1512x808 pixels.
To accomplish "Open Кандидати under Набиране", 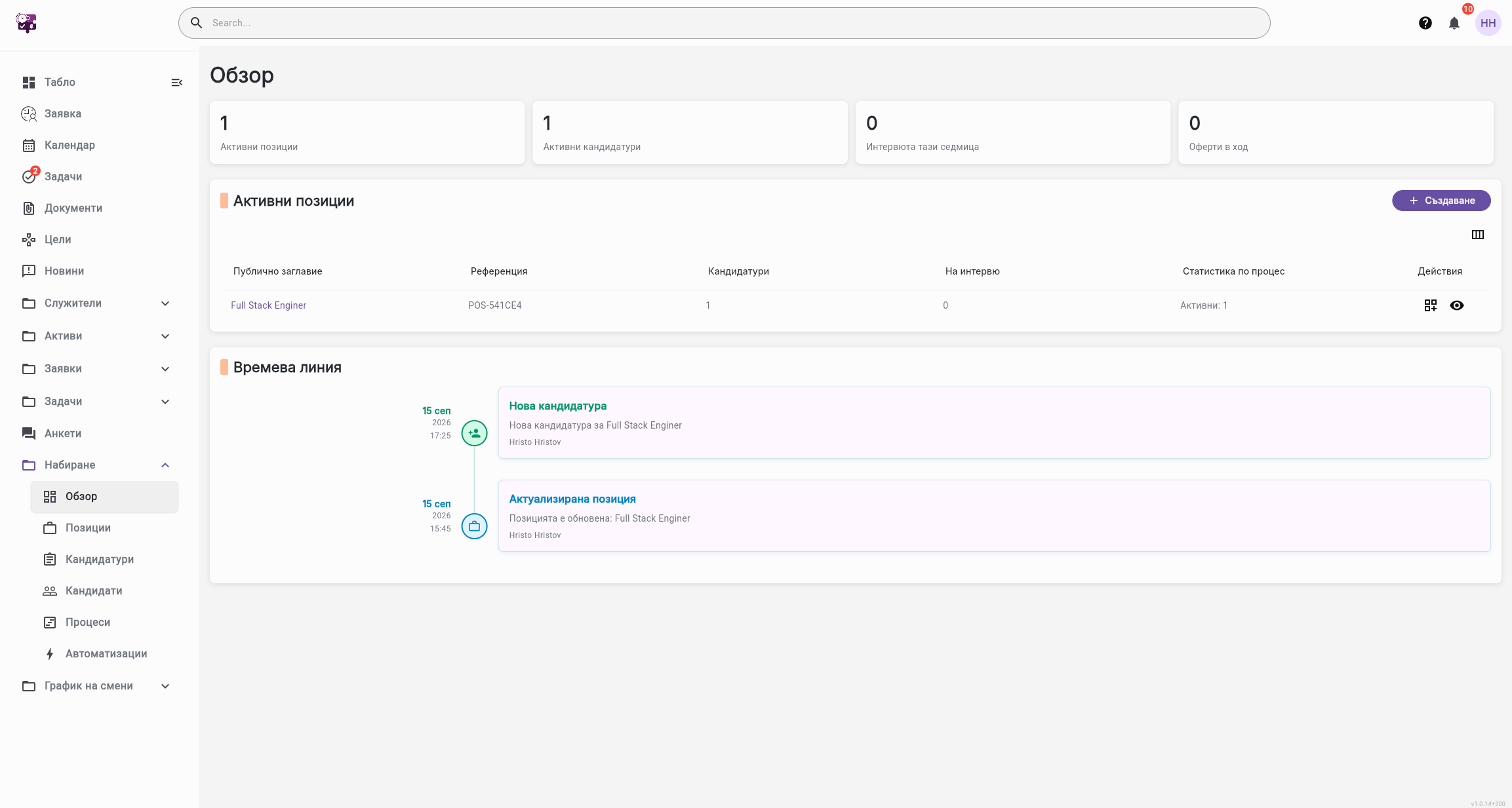I will click(104, 591).
